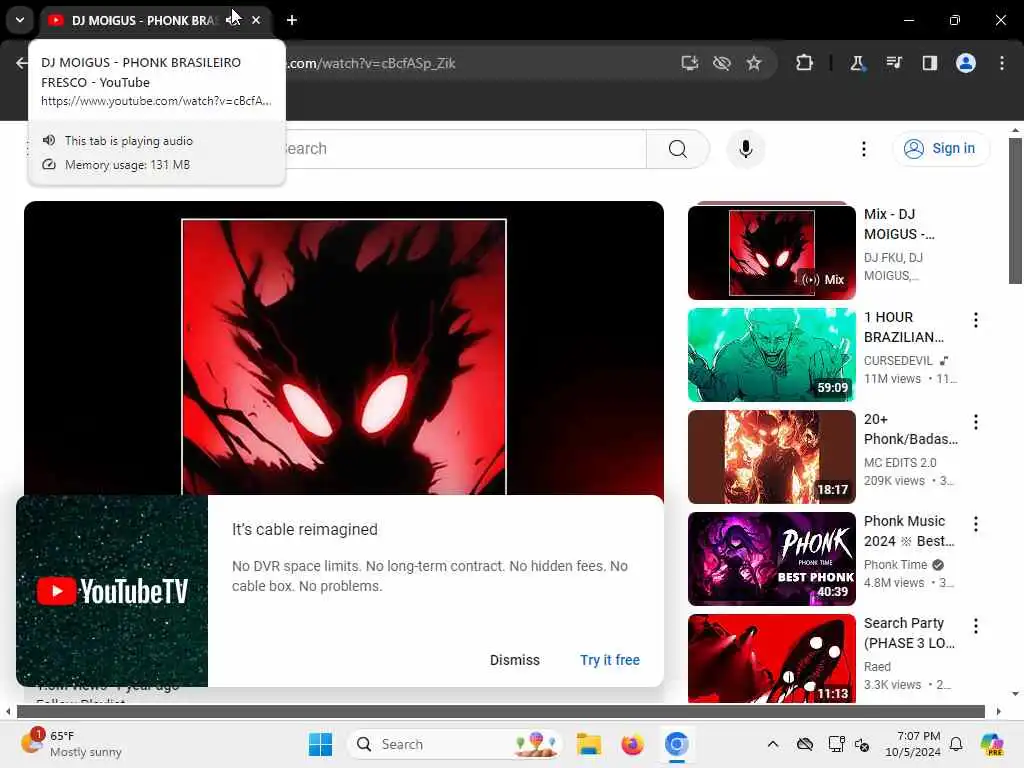Open options for 20+ Phonk/Badas video
Viewport: 1024px width, 768px height.
(976, 422)
